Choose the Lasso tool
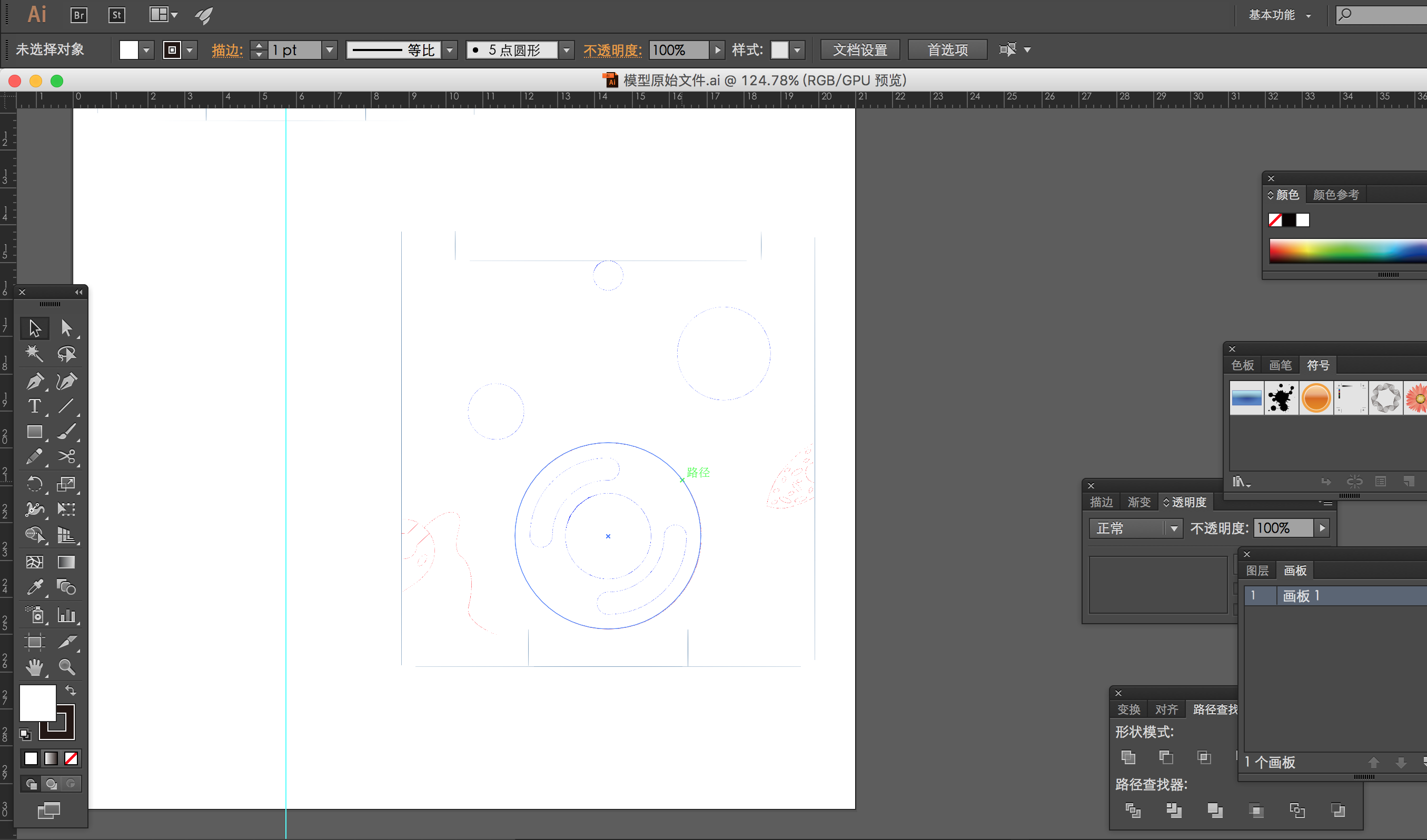The image size is (1427, 840). coord(66,354)
